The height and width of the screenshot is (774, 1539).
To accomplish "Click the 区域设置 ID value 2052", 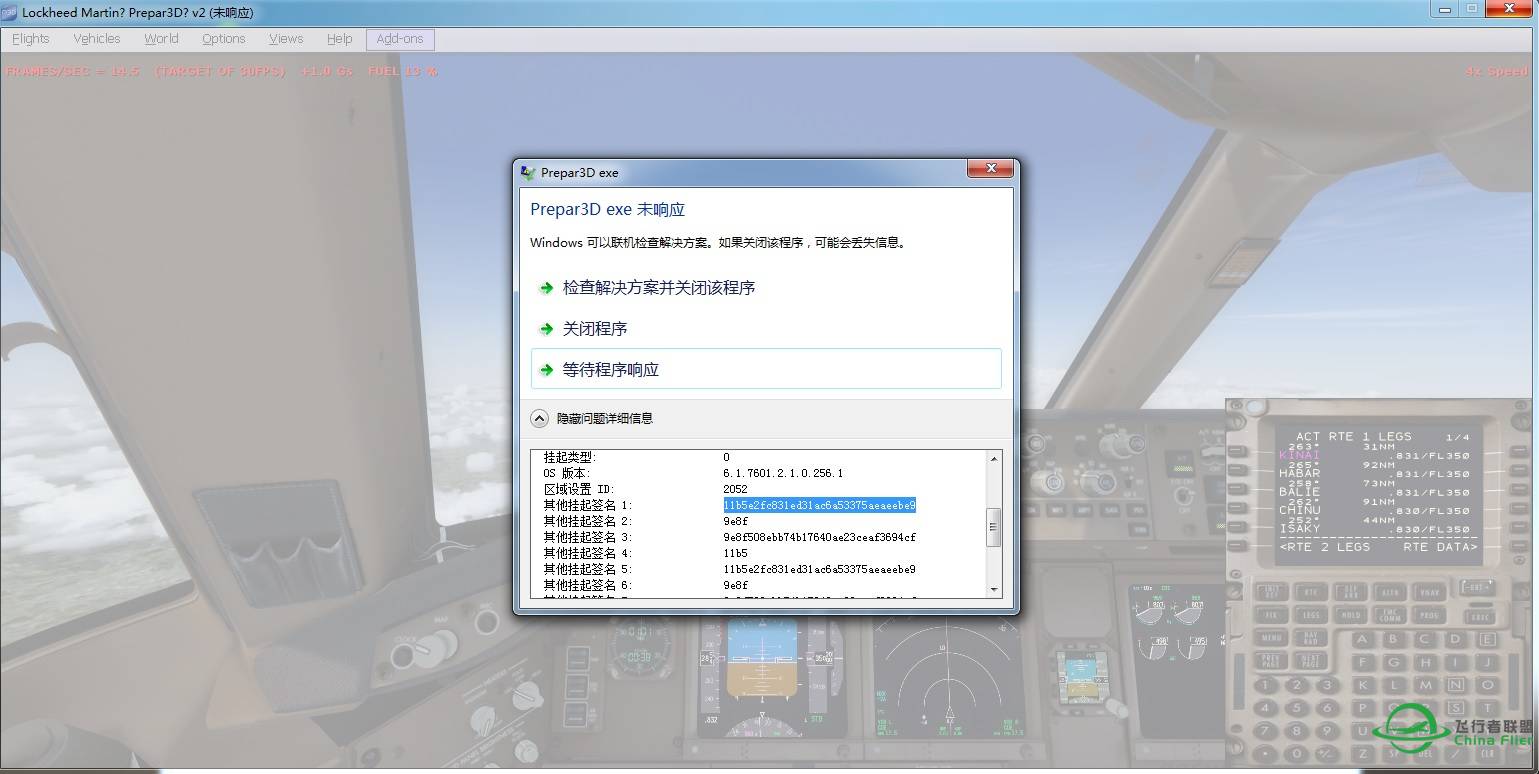I will 735,489.
